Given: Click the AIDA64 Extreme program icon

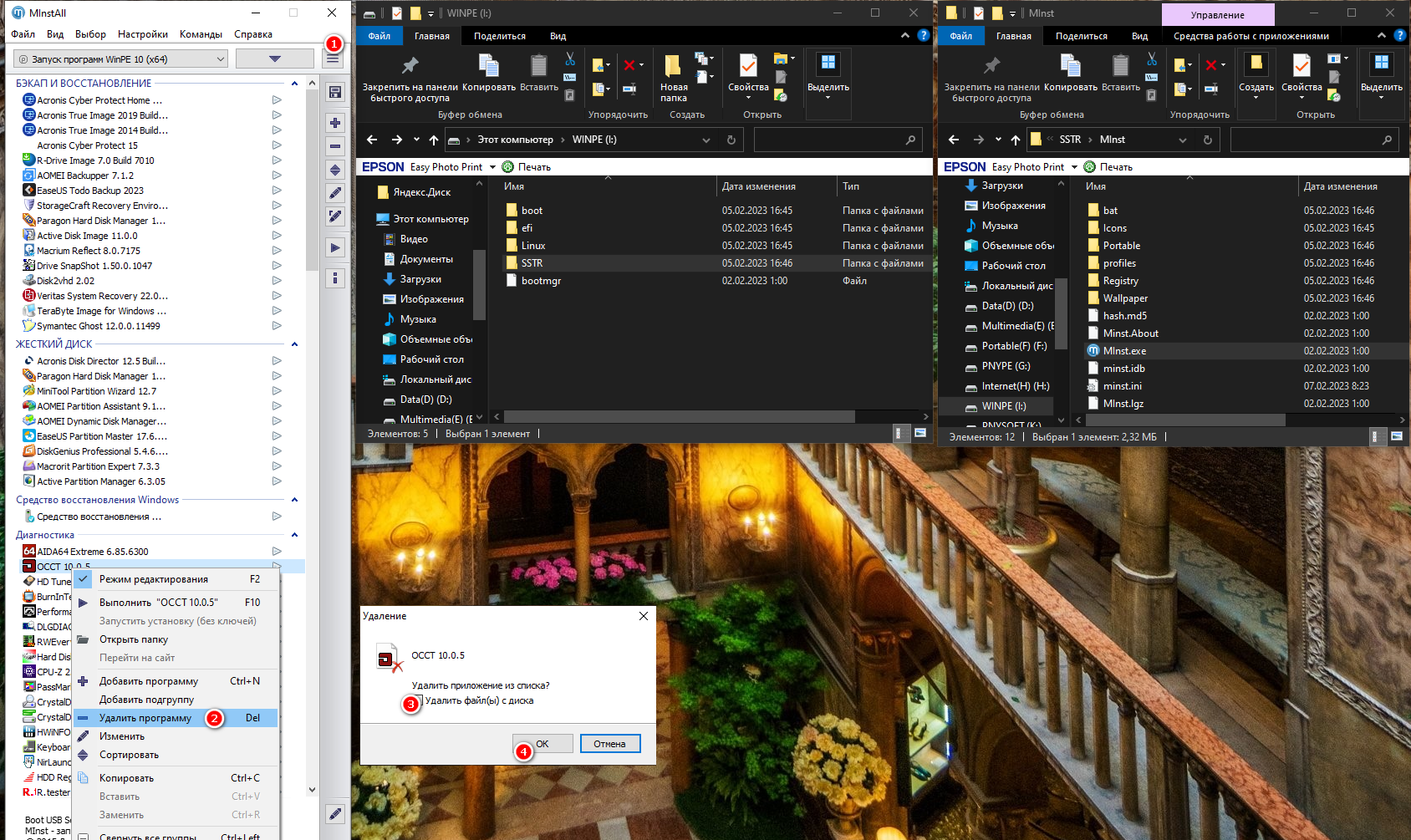Looking at the screenshot, I should click(x=29, y=552).
